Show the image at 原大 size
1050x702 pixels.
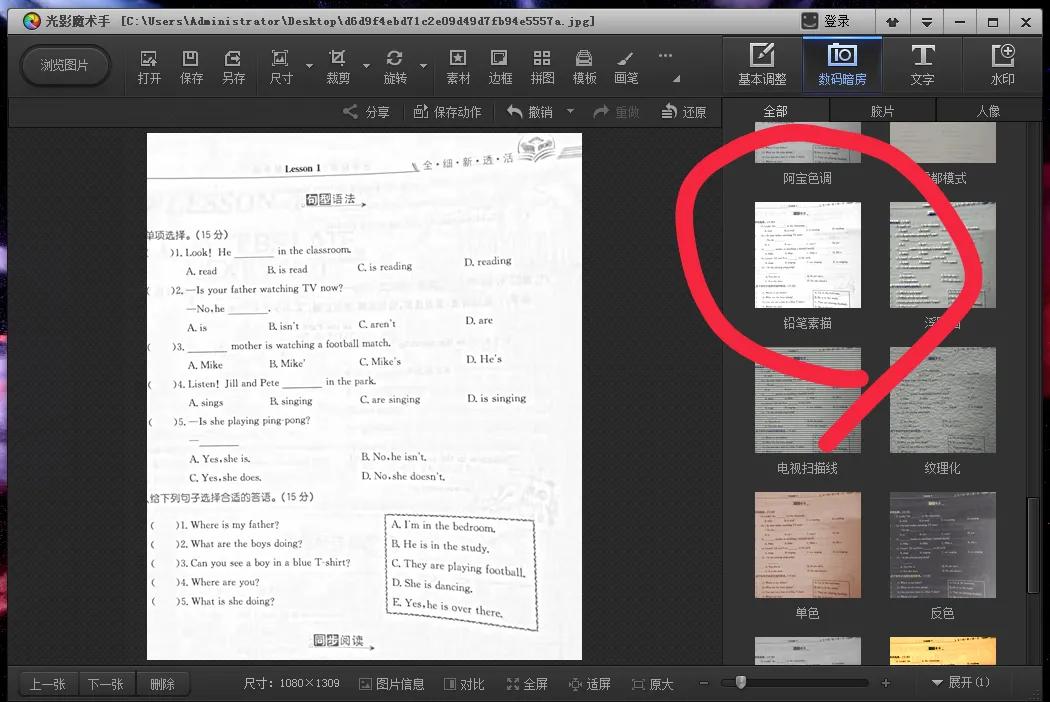(653, 684)
